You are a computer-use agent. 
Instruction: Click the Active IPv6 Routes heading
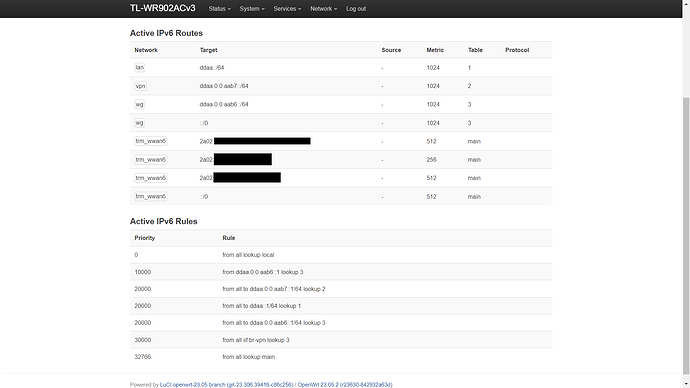pos(166,33)
